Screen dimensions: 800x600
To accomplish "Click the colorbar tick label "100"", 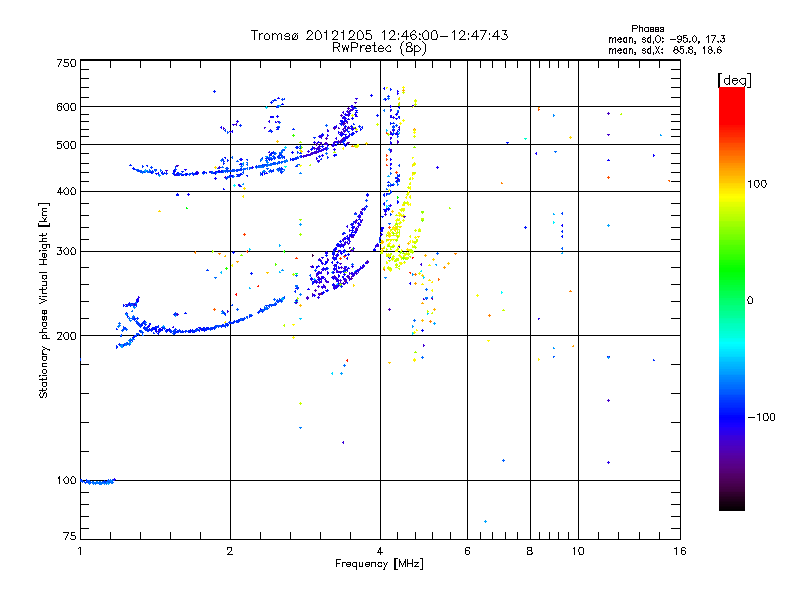I will [757, 184].
